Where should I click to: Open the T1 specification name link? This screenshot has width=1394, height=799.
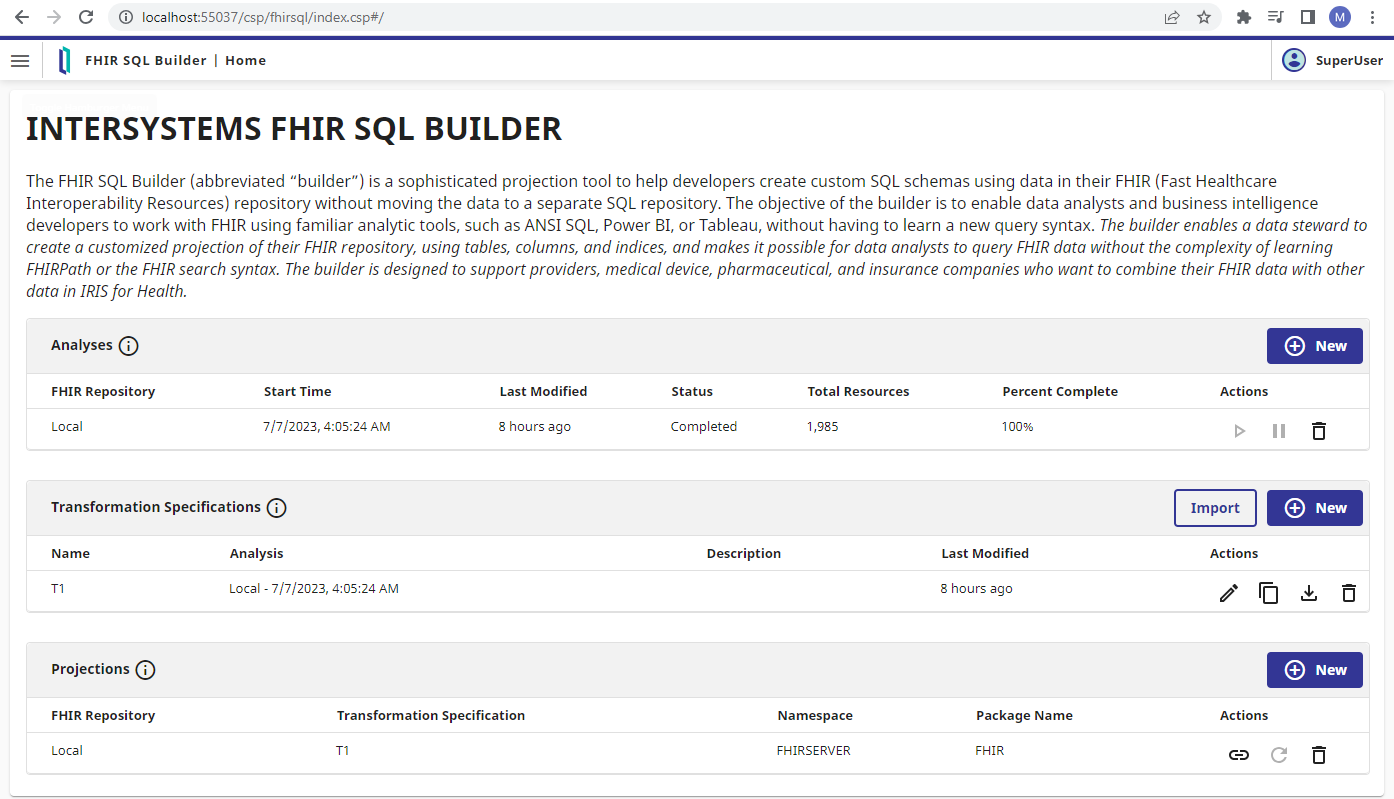58,589
